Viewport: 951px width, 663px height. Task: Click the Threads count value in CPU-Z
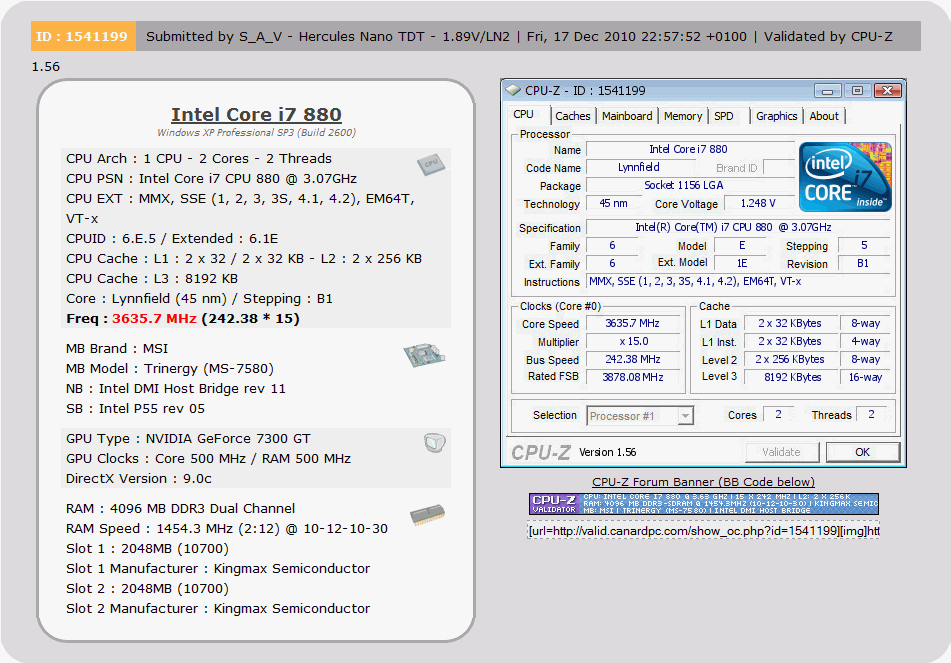(871, 414)
